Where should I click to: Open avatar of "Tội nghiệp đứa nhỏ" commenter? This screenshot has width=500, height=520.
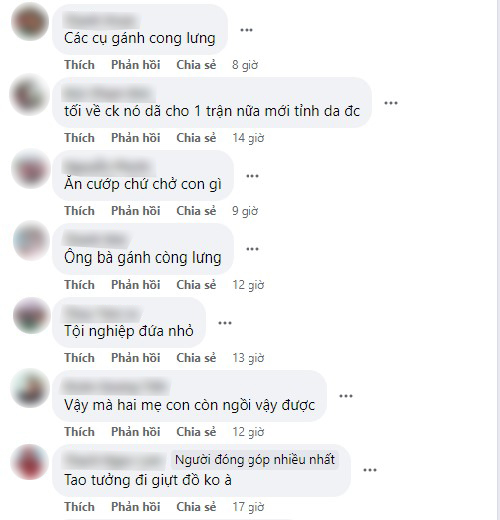[31, 315]
